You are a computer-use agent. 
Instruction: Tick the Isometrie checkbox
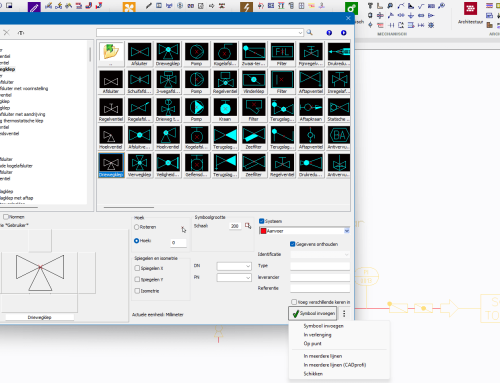coord(137,291)
